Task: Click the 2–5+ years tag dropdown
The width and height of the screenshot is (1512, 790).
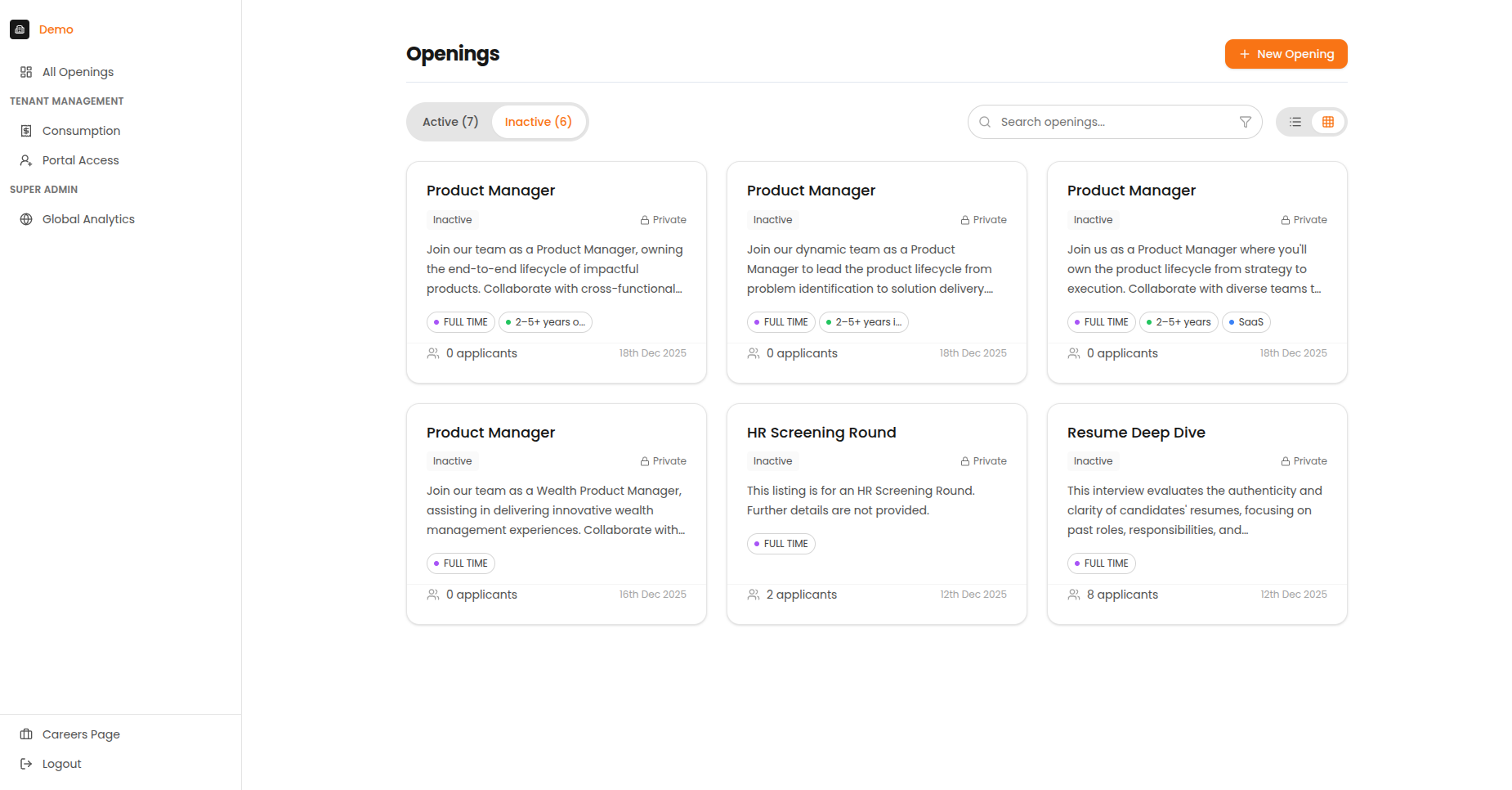Action: tap(1179, 322)
